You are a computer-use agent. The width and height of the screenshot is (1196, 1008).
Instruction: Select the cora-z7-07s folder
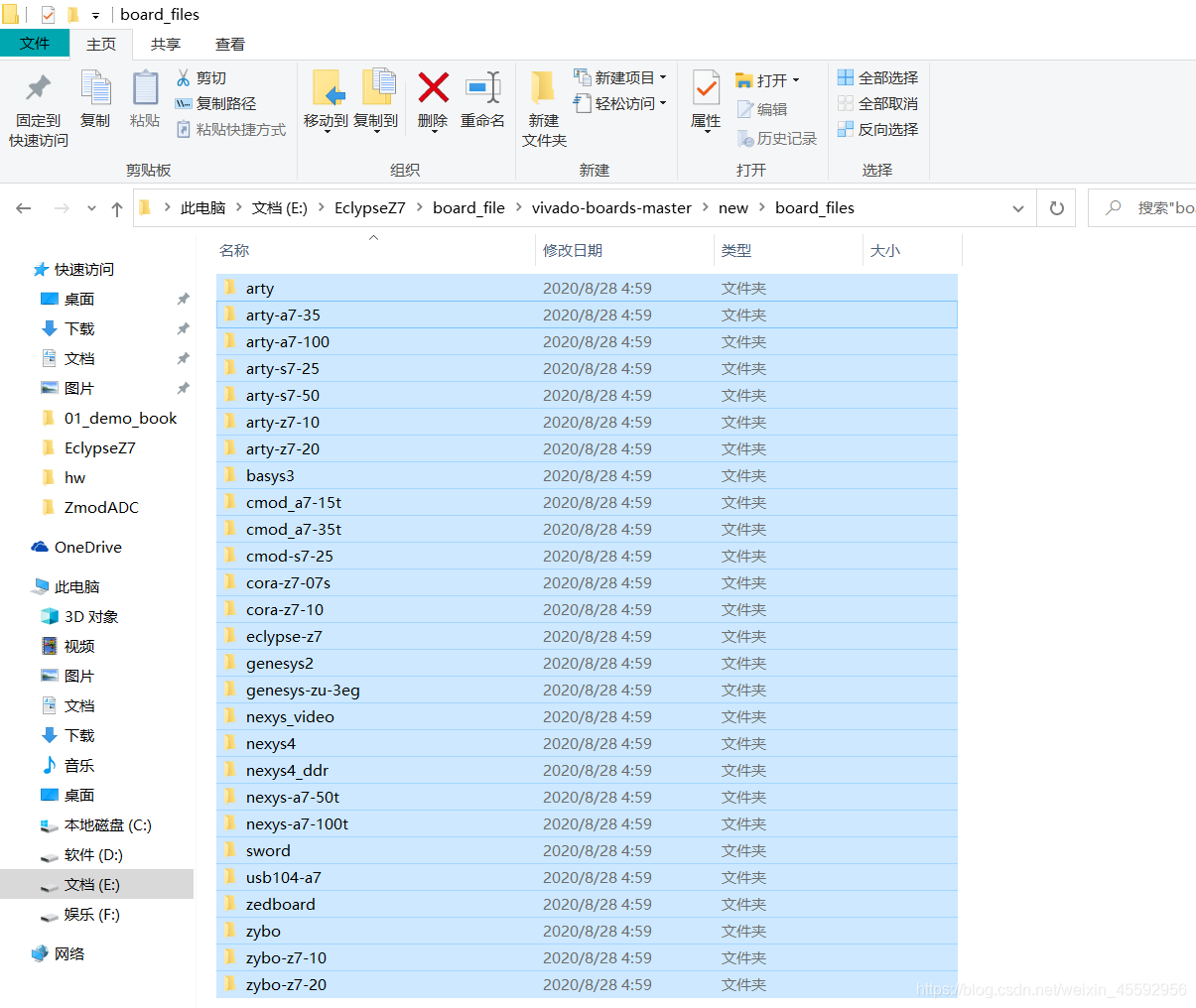587,582
